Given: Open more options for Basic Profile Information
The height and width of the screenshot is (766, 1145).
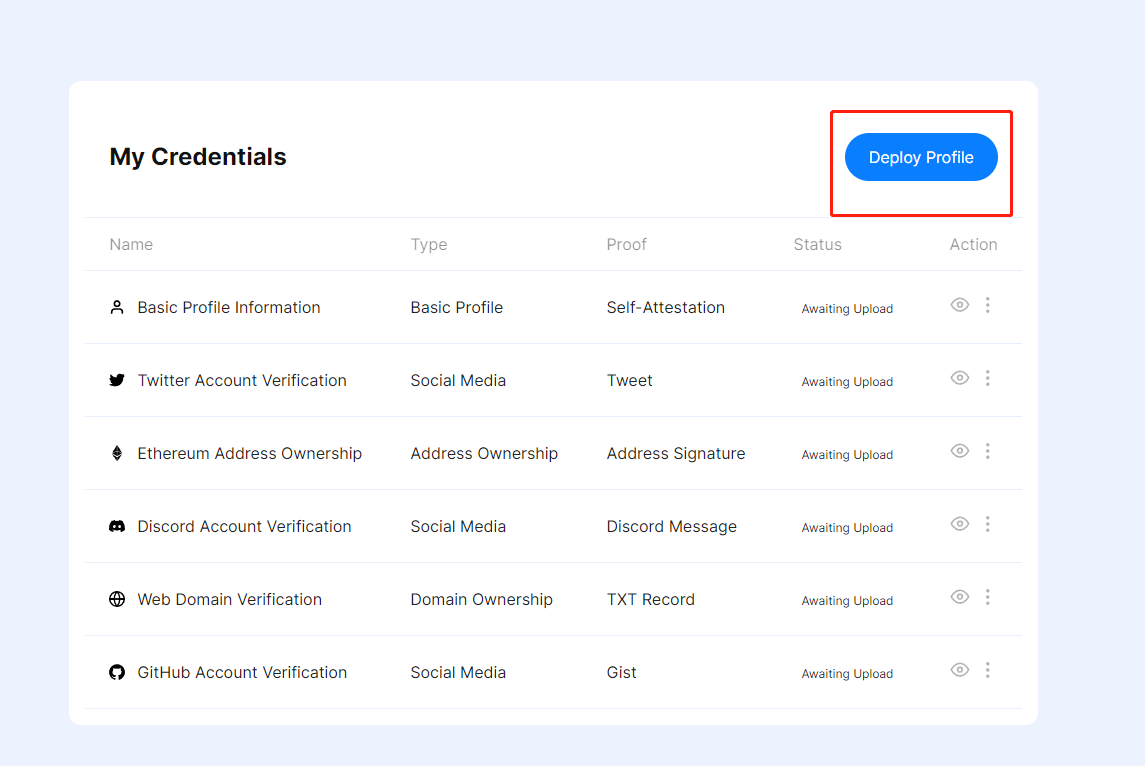Looking at the screenshot, I should [987, 305].
